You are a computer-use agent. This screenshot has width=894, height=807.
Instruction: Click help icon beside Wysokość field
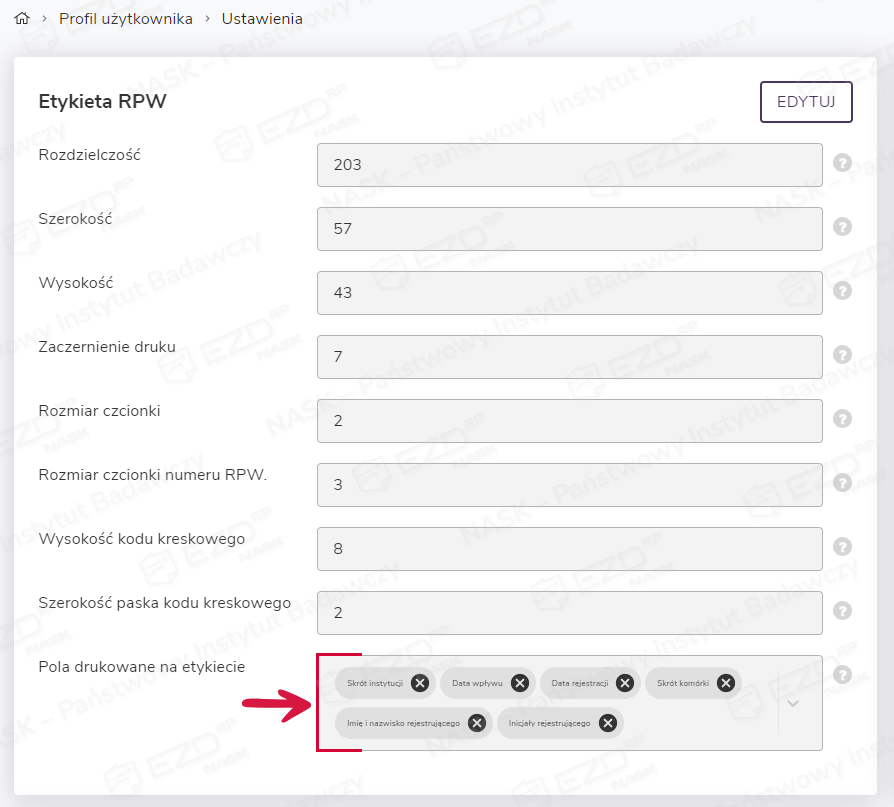(x=842, y=291)
